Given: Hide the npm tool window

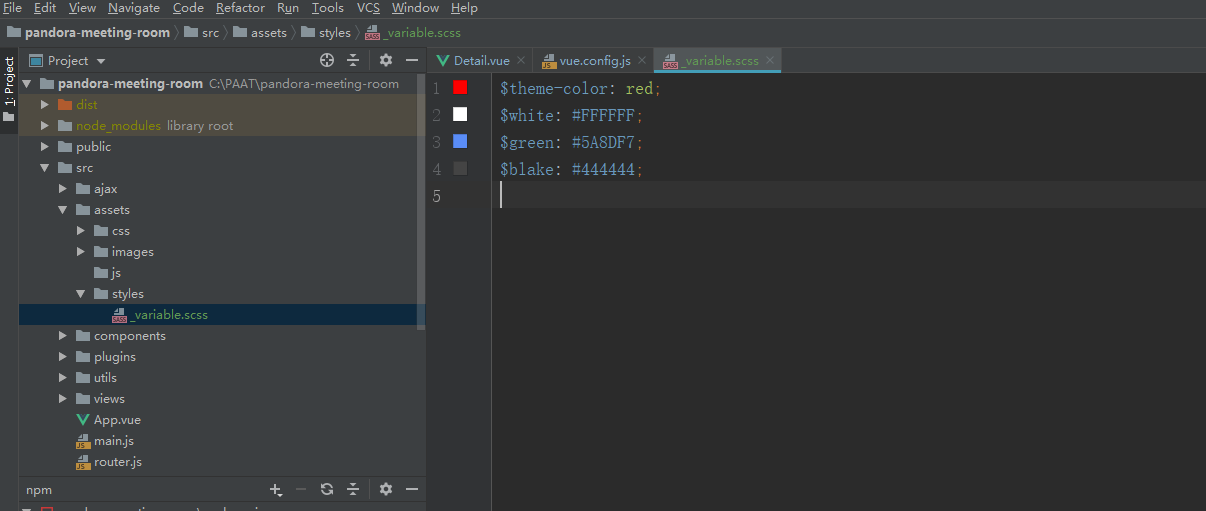Looking at the screenshot, I should click(x=411, y=489).
